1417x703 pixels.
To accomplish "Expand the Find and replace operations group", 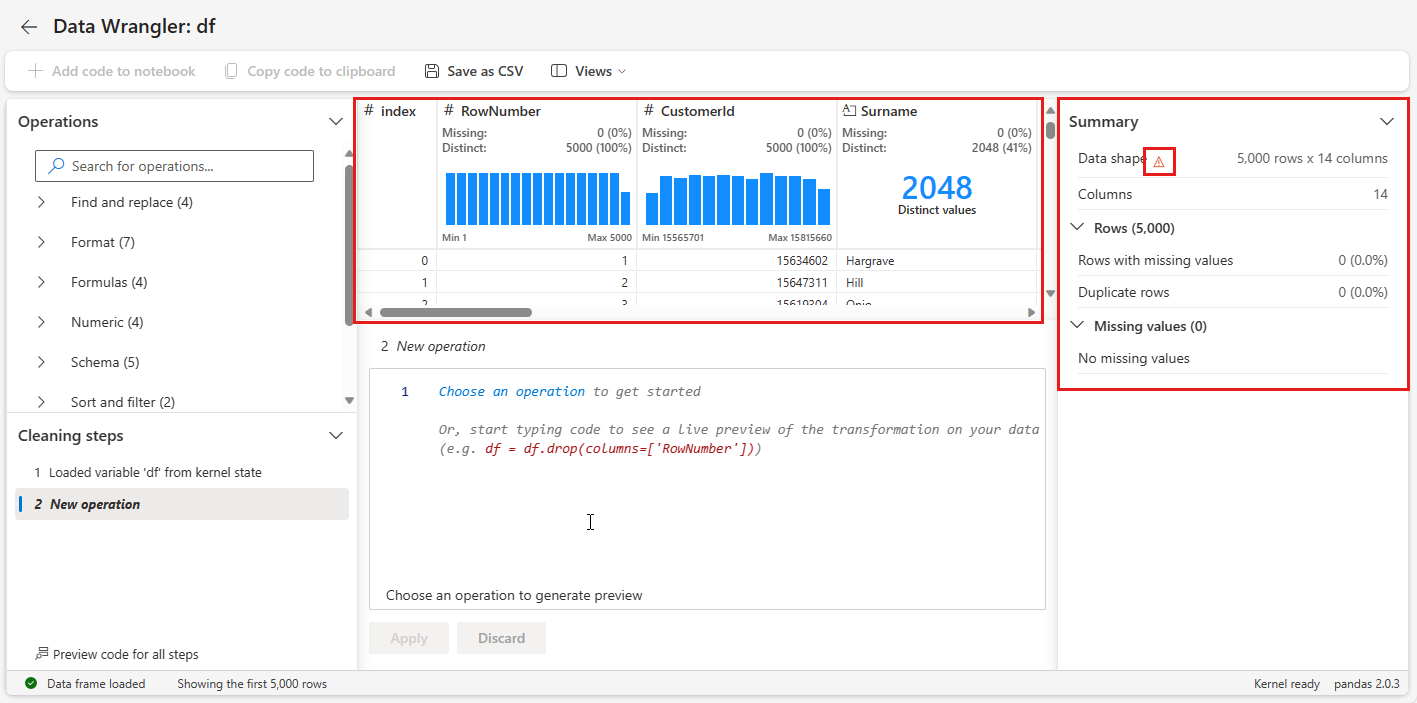I will pyautogui.click(x=41, y=202).
